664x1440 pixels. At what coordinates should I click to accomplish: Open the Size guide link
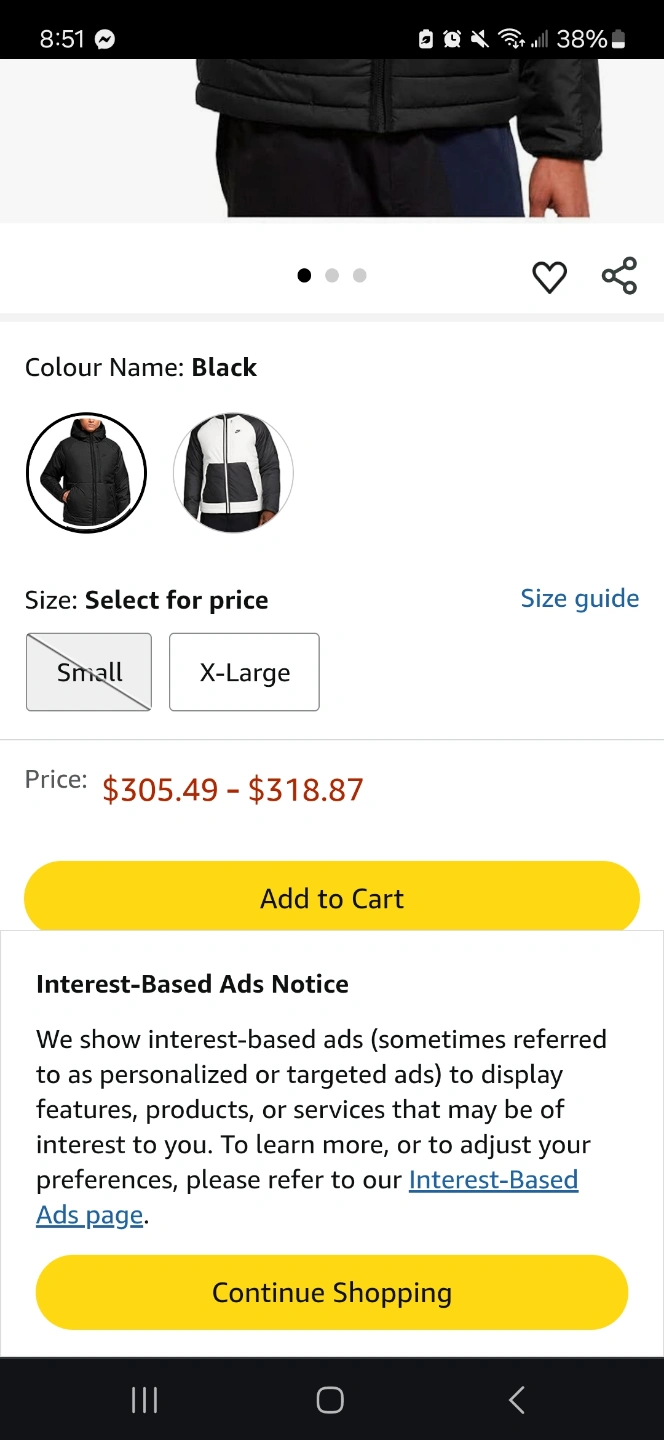click(x=579, y=599)
